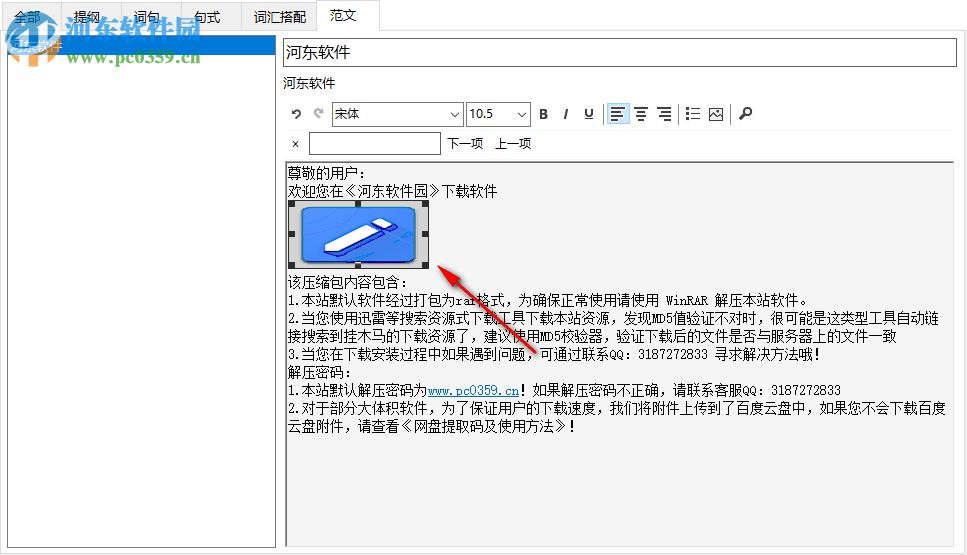The width and height of the screenshot is (967, 555).
Task: Click the text 欢迎您在《河东软件园》下载软件
Action: (x=392, y=191)
